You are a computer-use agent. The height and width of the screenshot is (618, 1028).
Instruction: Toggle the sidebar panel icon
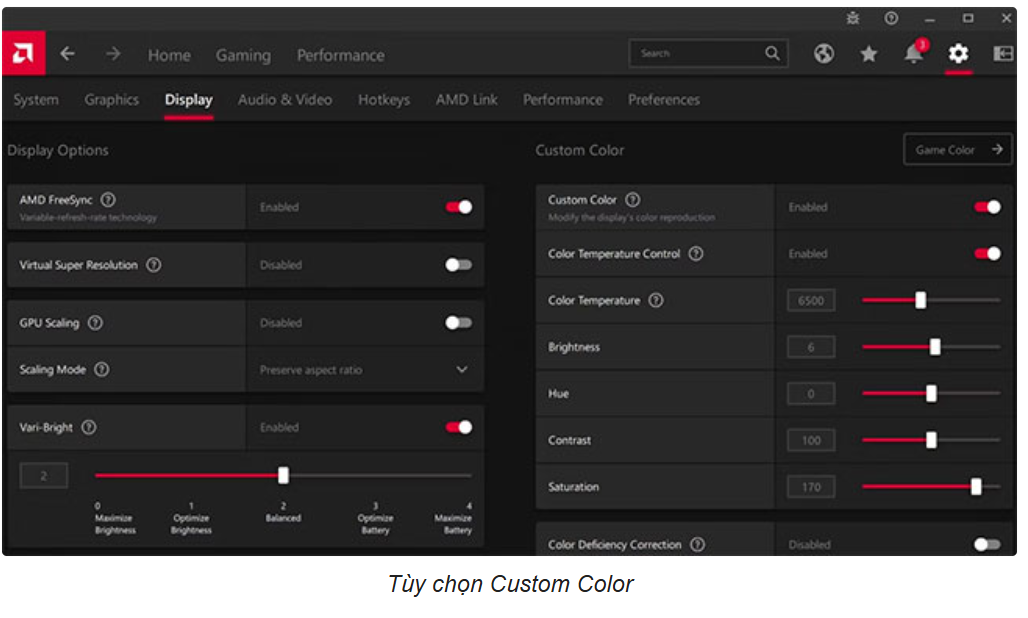pyautogui.click(x=1003, y=54)
